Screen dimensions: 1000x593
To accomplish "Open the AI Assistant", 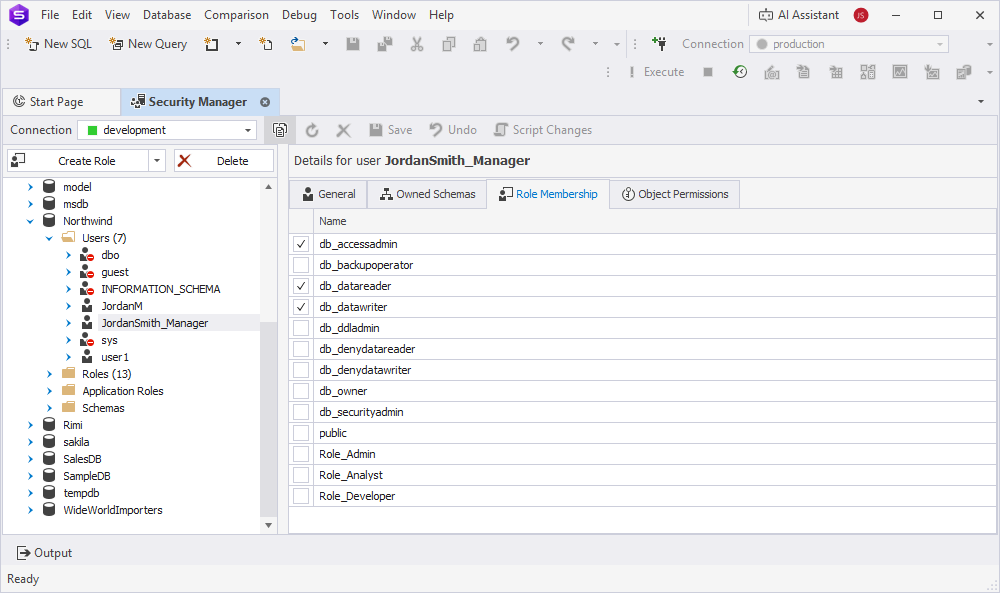I will pos(802,14).
